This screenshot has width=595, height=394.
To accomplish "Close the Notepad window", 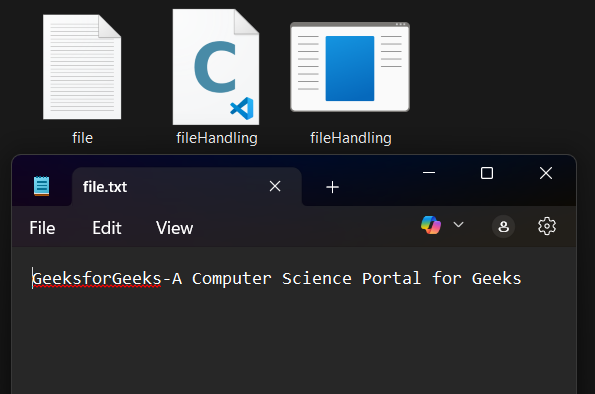I will pos(546,173).
